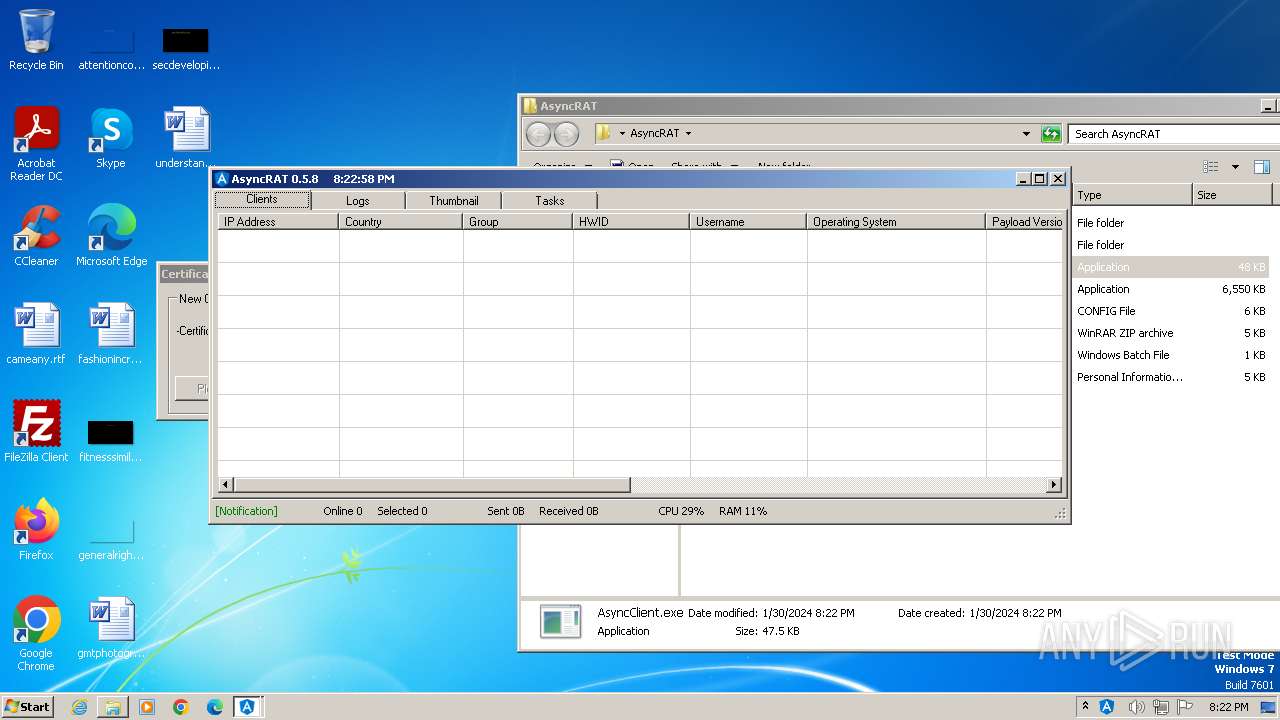This screenshot has width=1280, height=720.
Task: Toggle the Explorer preview pane button
Action: coord(1262,167)
